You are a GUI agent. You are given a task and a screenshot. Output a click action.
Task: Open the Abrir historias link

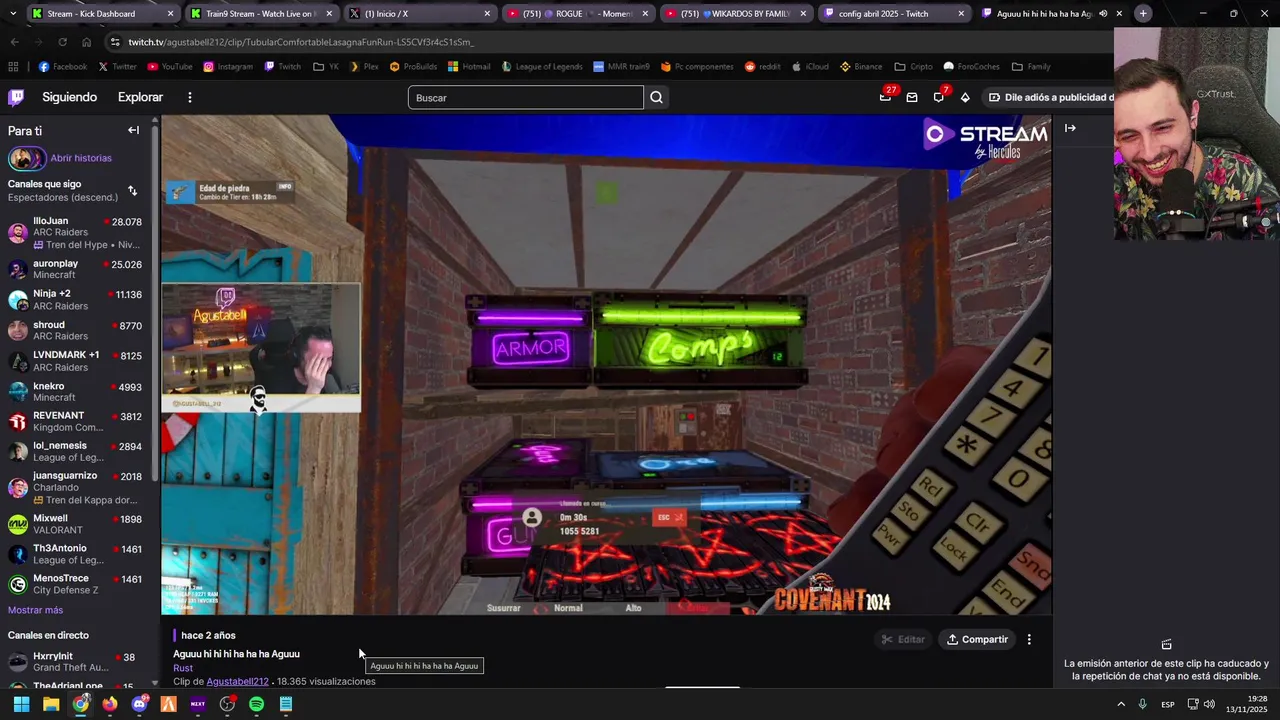coord(81,158)
